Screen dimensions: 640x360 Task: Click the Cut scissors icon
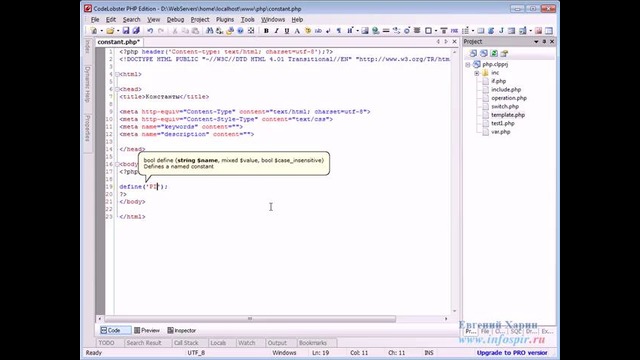click(x=175, y=31)
